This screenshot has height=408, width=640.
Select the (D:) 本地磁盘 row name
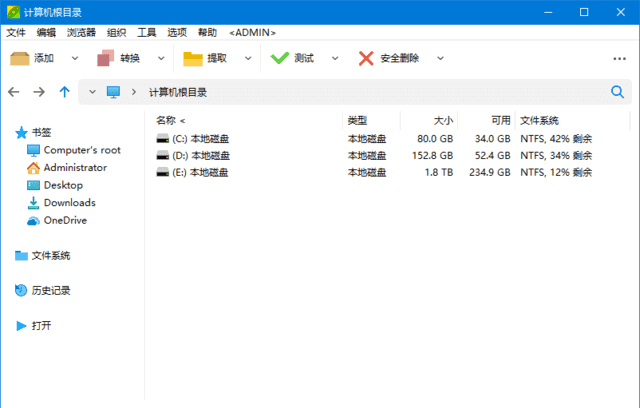(201, 155)
